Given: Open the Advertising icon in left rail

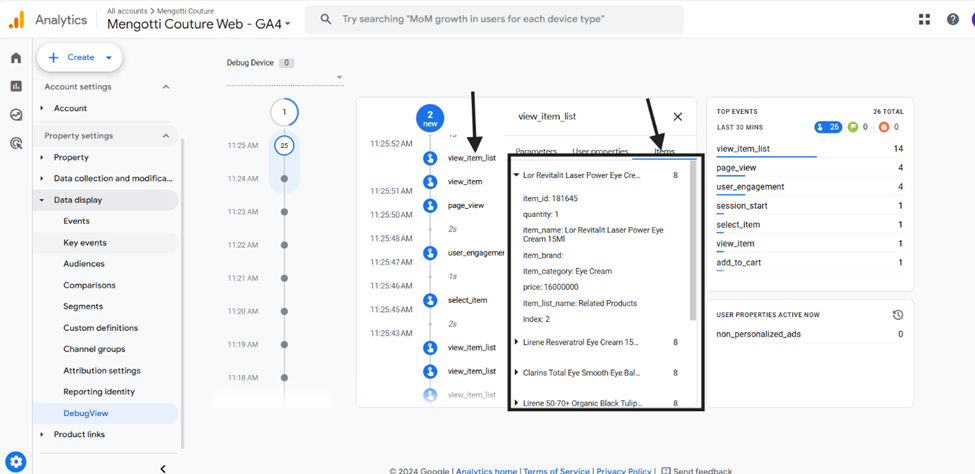Looking at the screenshot, I should [x=16, y=144].
